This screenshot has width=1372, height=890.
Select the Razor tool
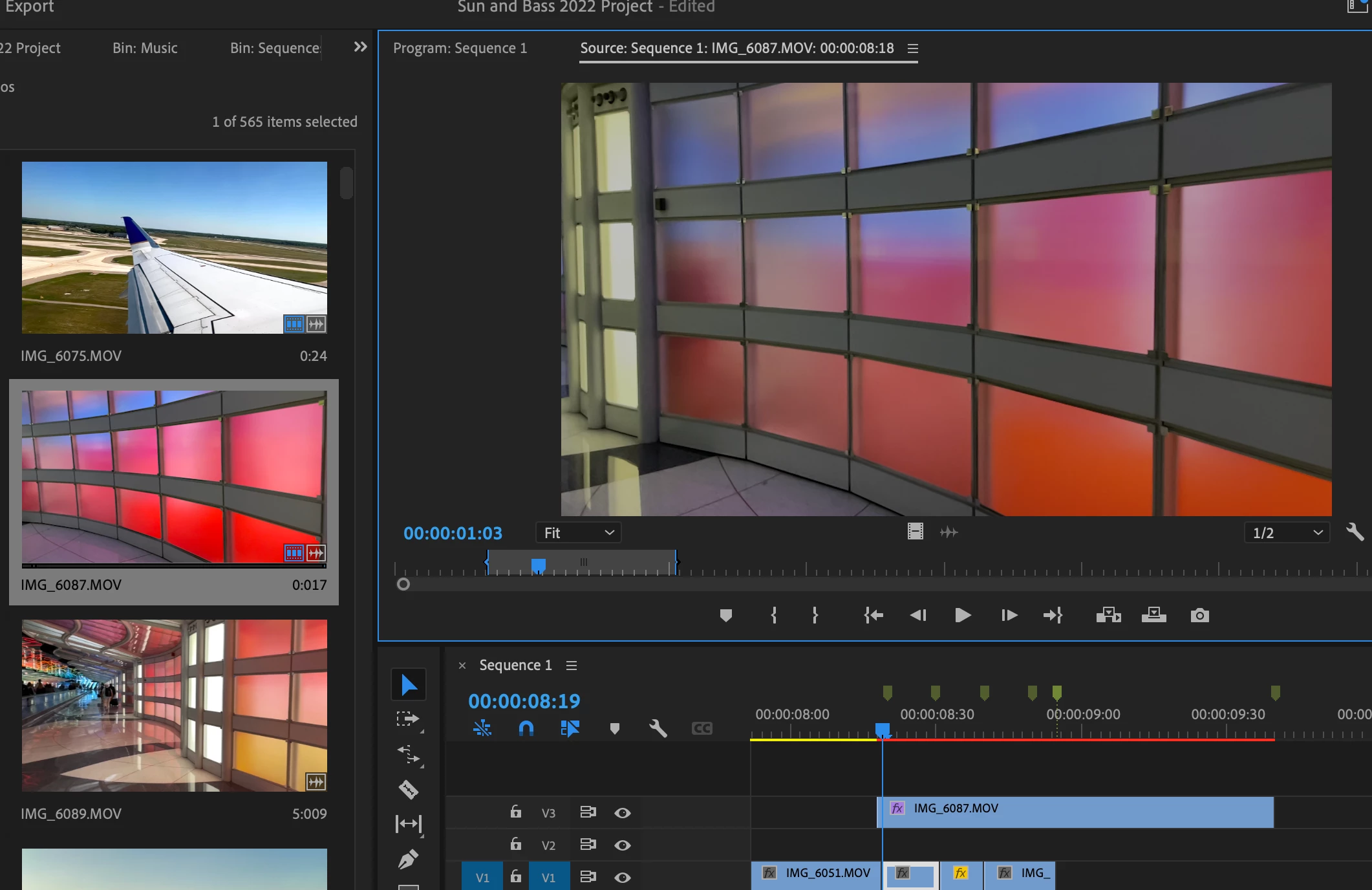(x=408, y=789)
